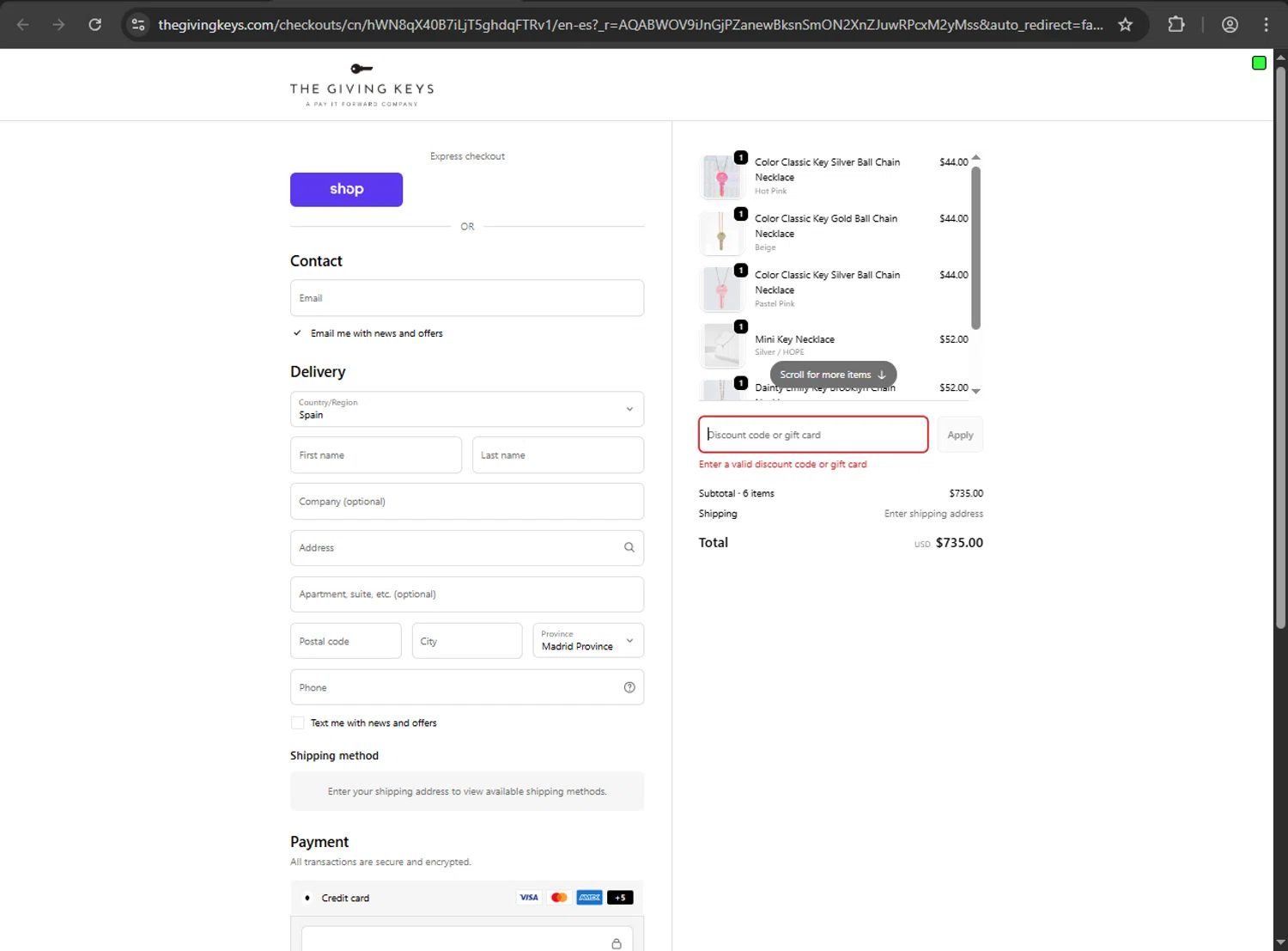This screenshot has width=1288, height=951.
Task: Open the Province dropdown showing Madrid Province
Action: pos(588,641)
